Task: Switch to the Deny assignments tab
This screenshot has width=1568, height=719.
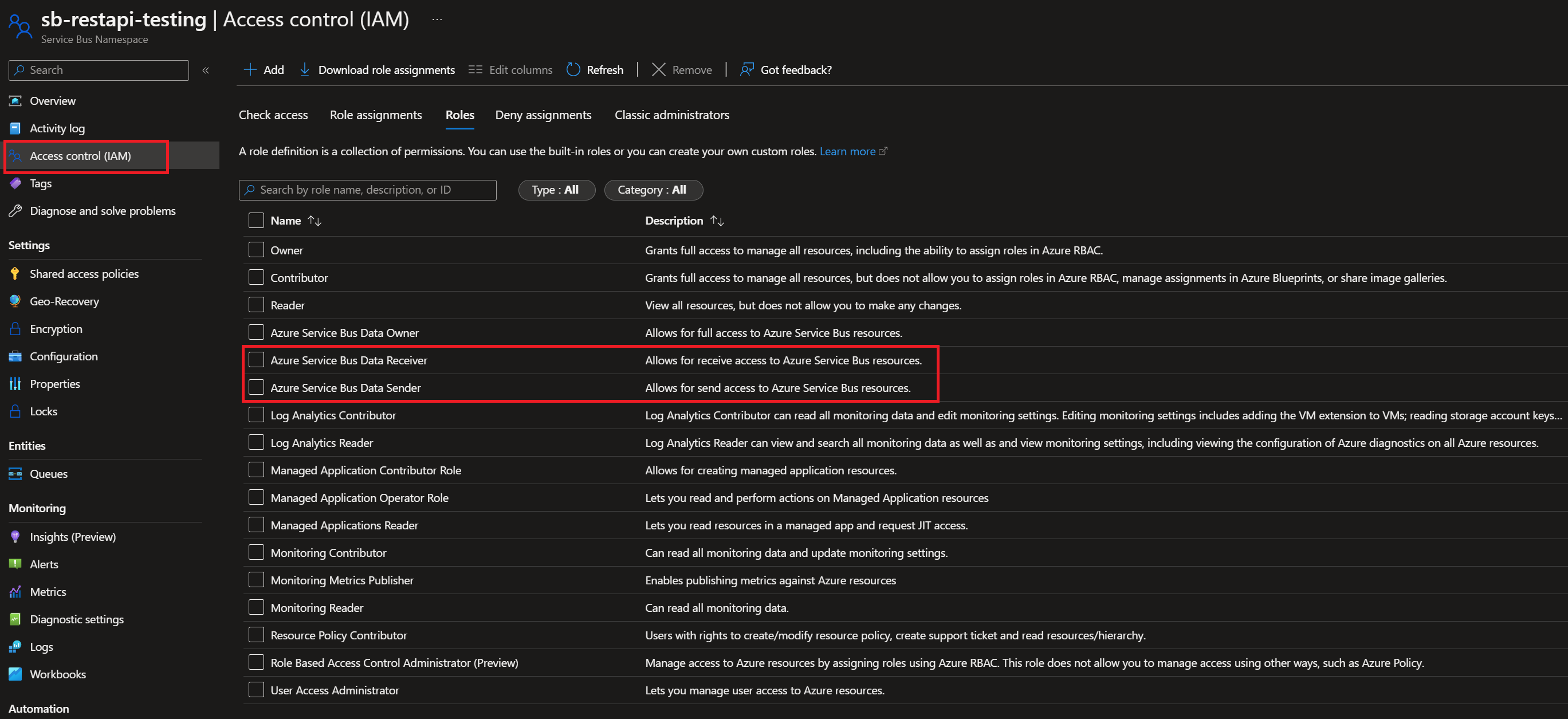Action: [x=543, y=115]
